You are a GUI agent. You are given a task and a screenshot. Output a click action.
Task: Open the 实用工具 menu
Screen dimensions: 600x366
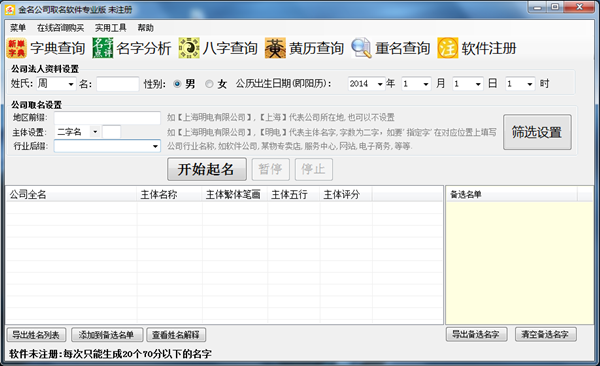coord(110,28)
